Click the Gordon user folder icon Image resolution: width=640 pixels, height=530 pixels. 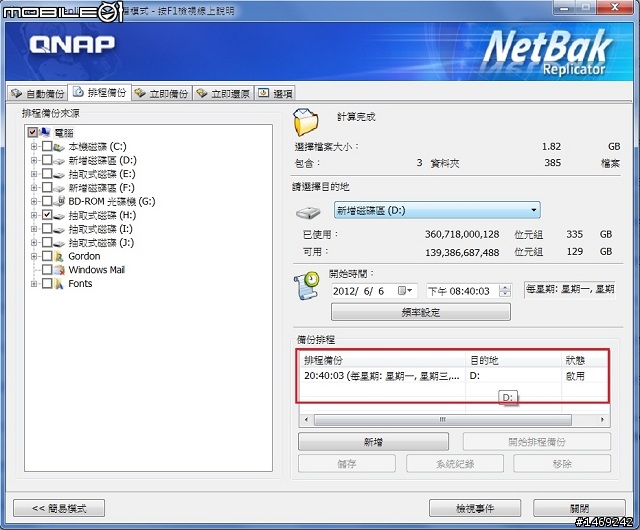coord(59,256)
